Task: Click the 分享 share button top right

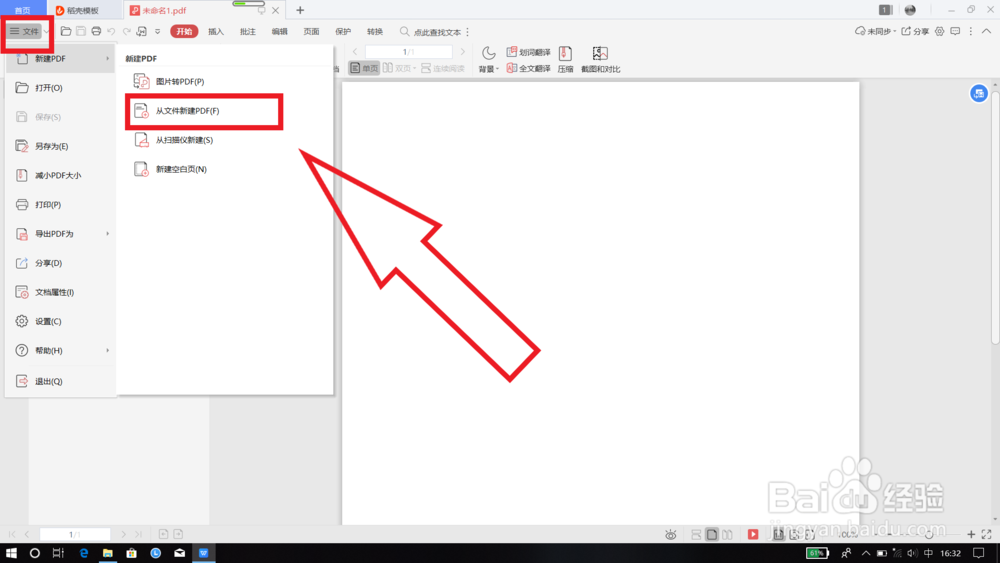Action: coord(915,31)
